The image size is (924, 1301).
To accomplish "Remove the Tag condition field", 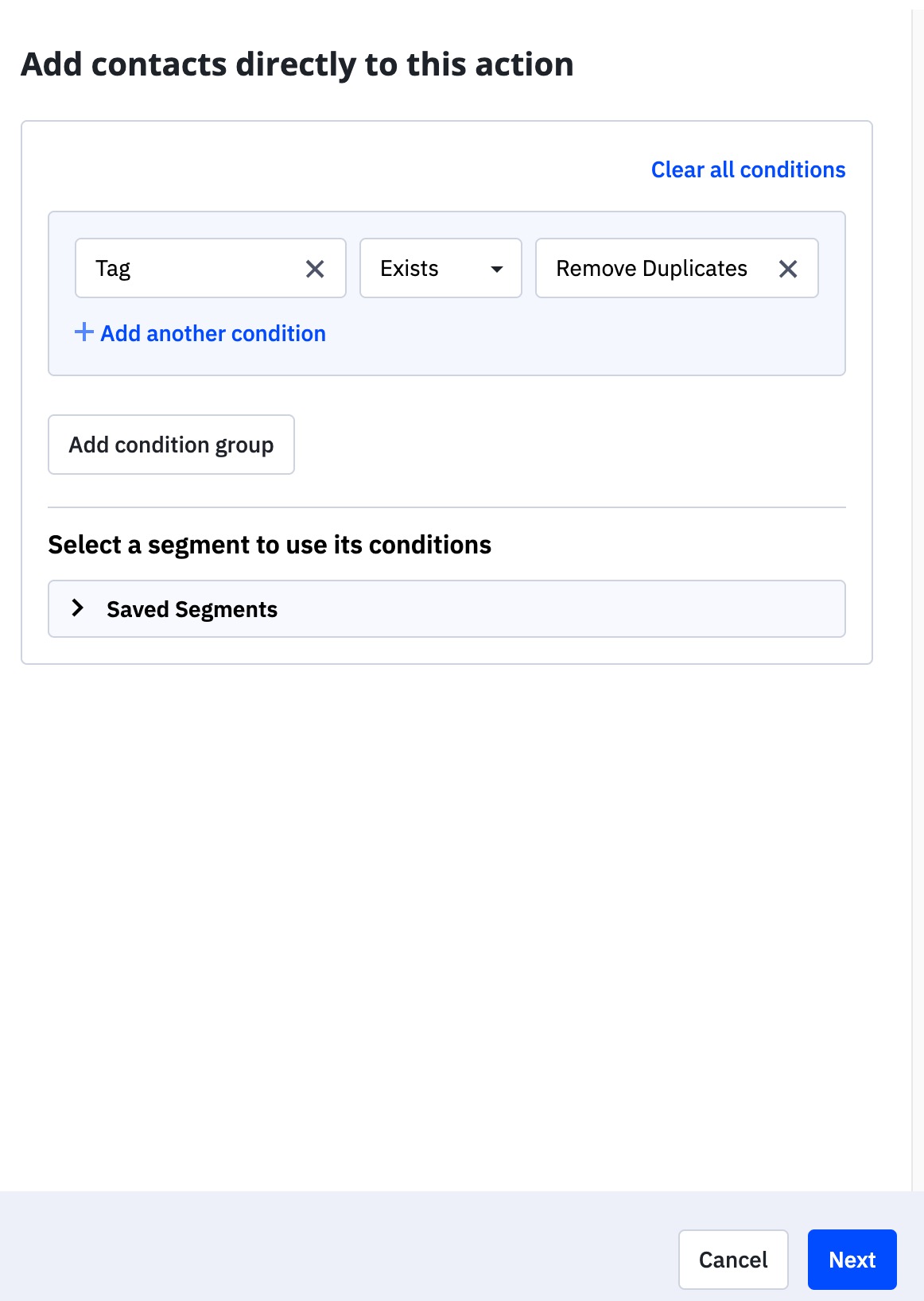I will pyautogui.click(x=315, y=269).
